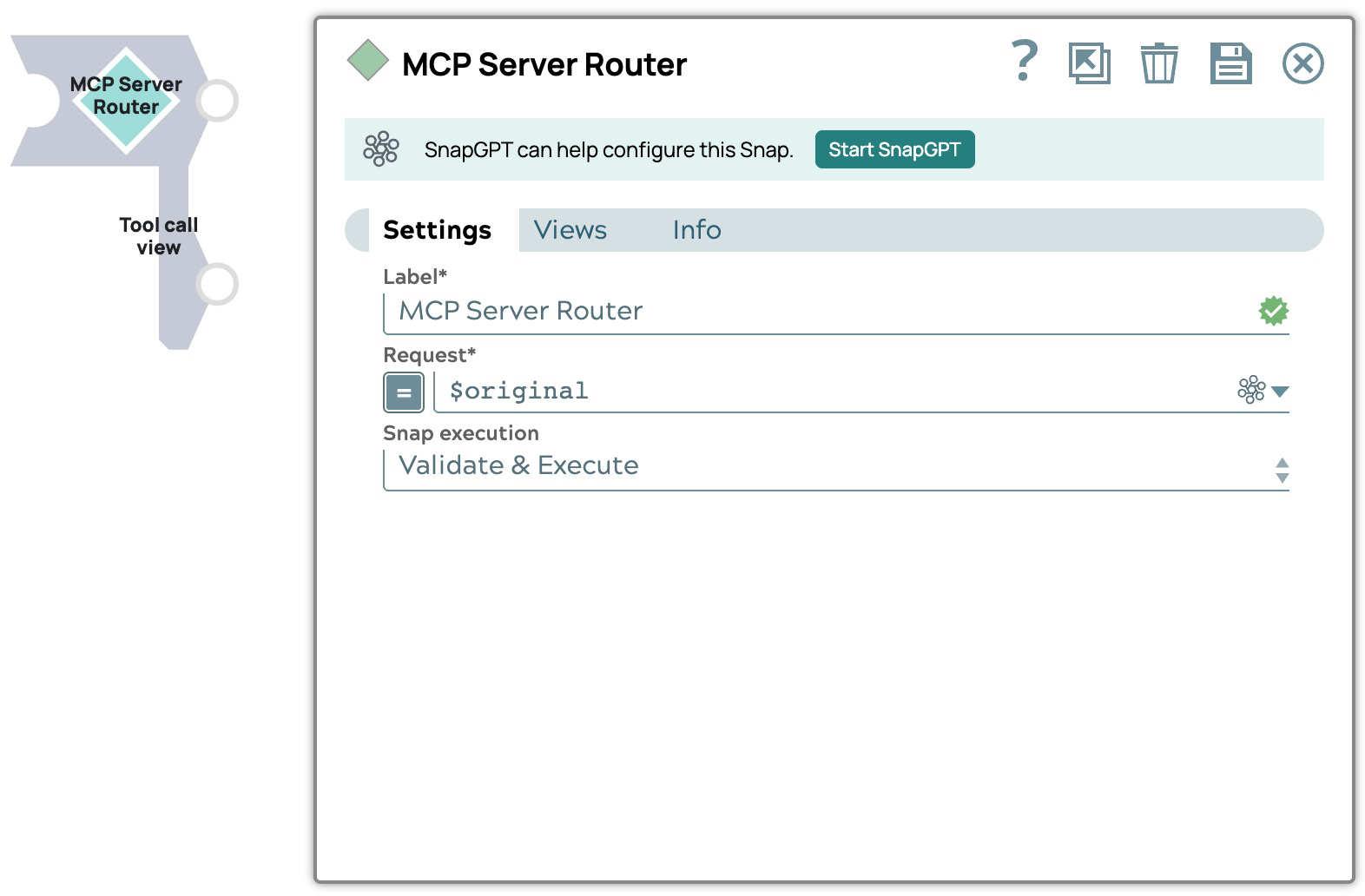
Task: Open SnapGPT suggestions in the Request field
Action: pos(1251,390)
